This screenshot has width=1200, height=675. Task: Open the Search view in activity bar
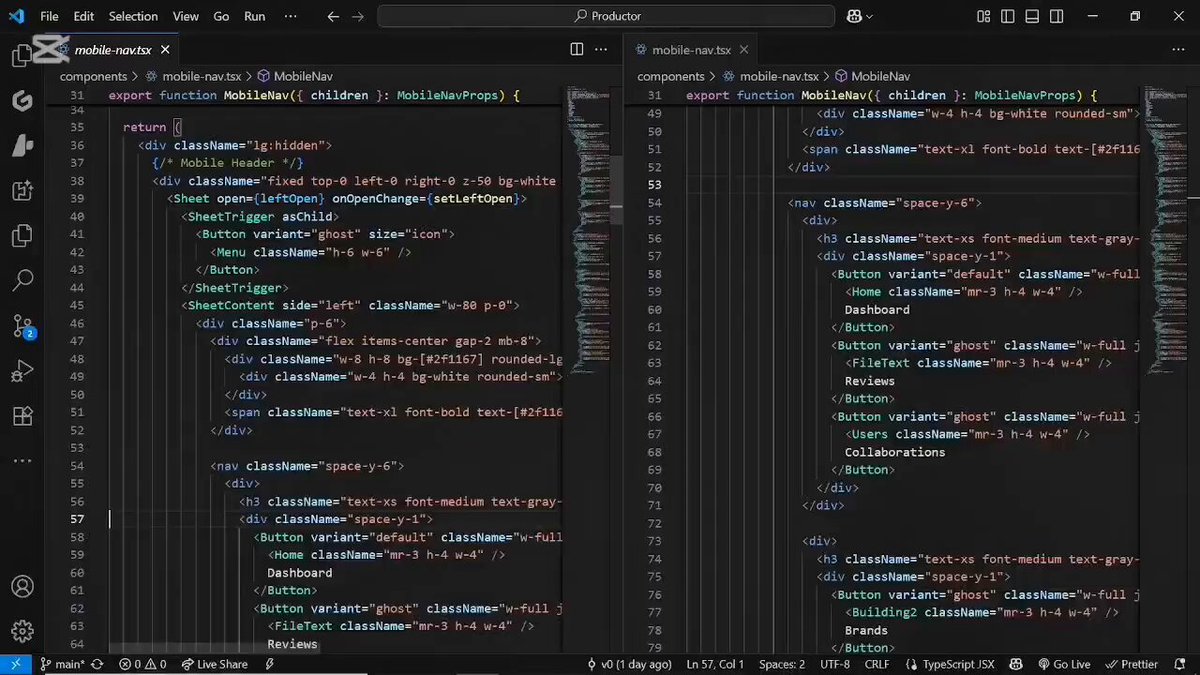[22, 280]
